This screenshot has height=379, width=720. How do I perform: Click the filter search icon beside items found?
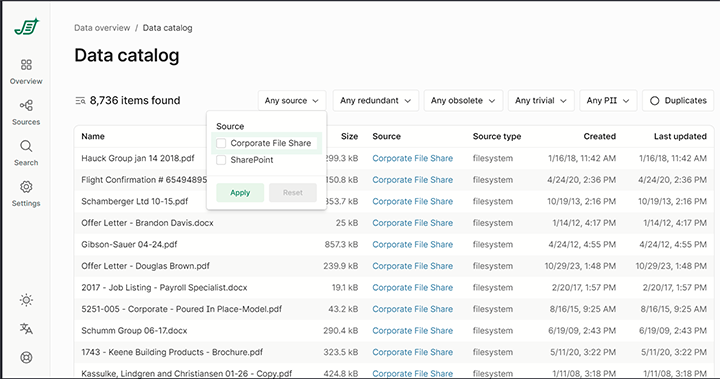(80, 101)
